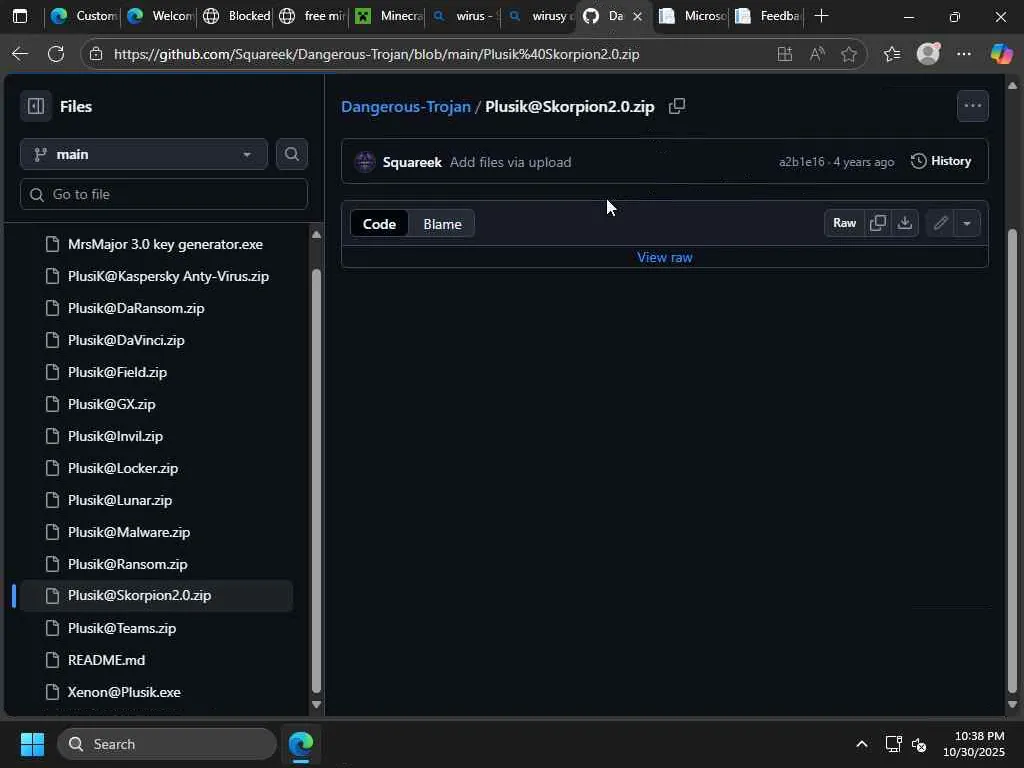Expand the edit file options dropdown arrow
The height and width of the screenshot is (768, 1024).
967,223
